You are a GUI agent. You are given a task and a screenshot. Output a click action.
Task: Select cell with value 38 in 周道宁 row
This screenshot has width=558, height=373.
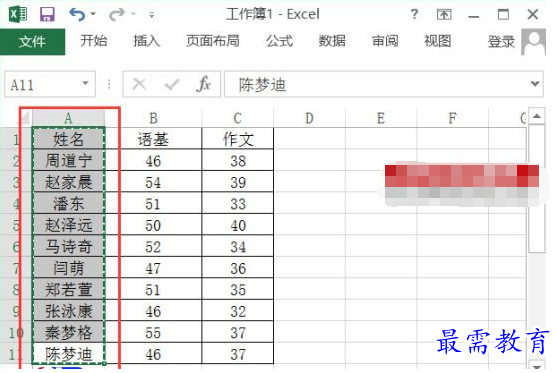237,160
